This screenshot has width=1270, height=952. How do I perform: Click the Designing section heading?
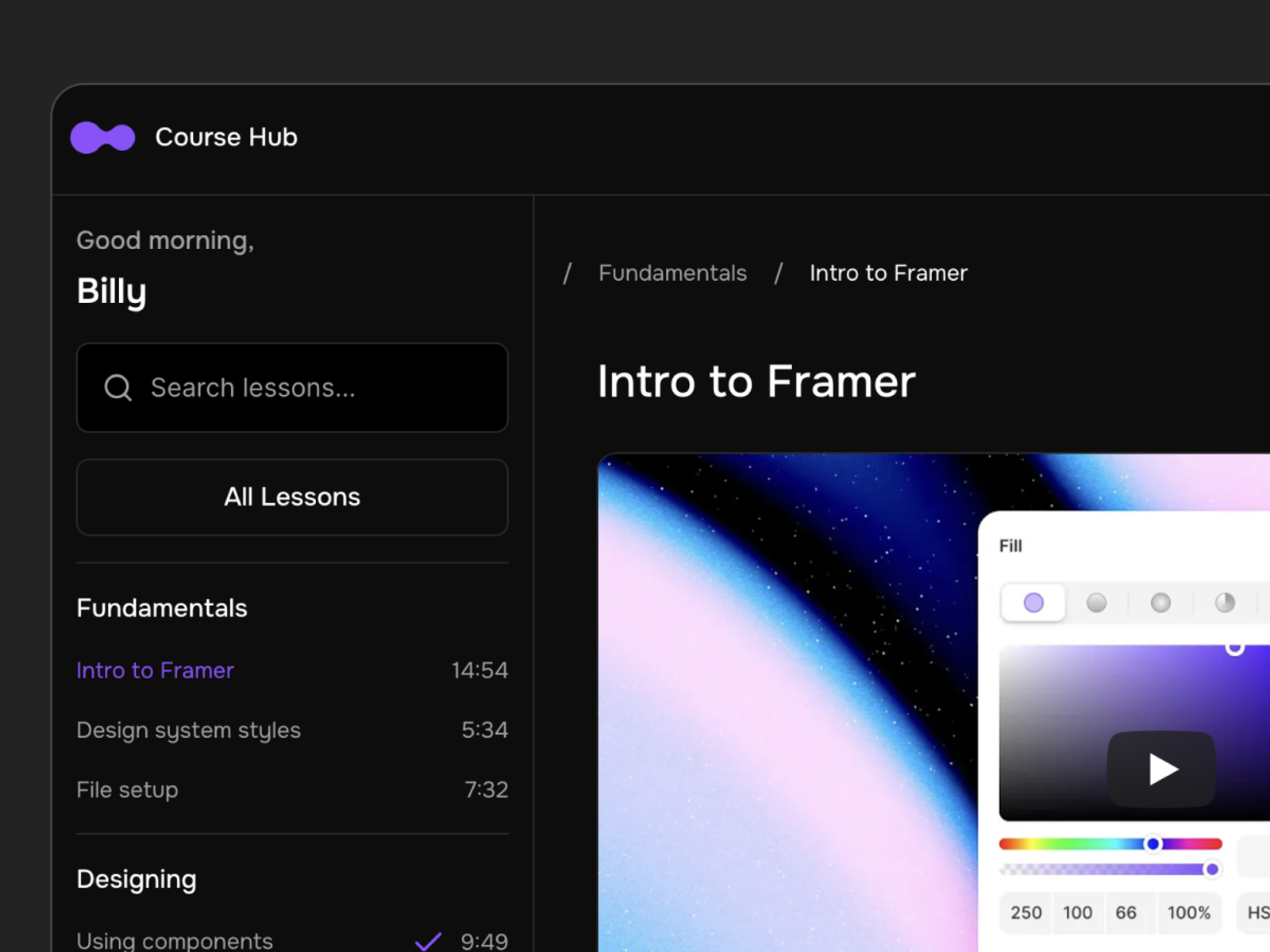pyautogui.click(x=137, y=879)
